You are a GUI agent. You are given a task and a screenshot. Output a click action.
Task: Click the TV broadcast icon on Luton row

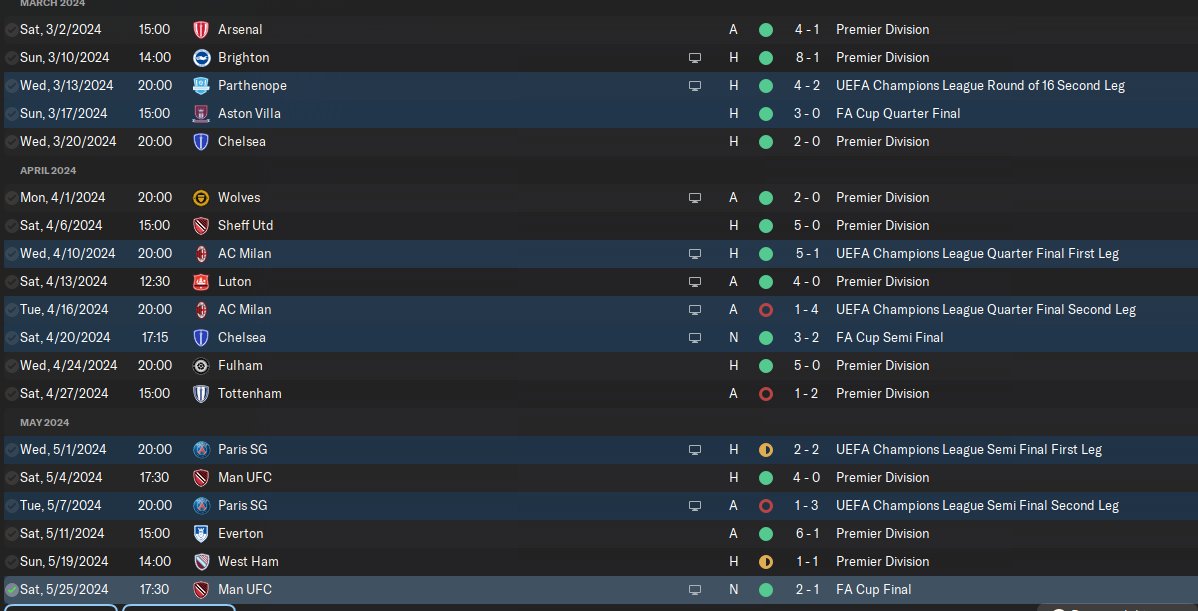tap(695, 282)
